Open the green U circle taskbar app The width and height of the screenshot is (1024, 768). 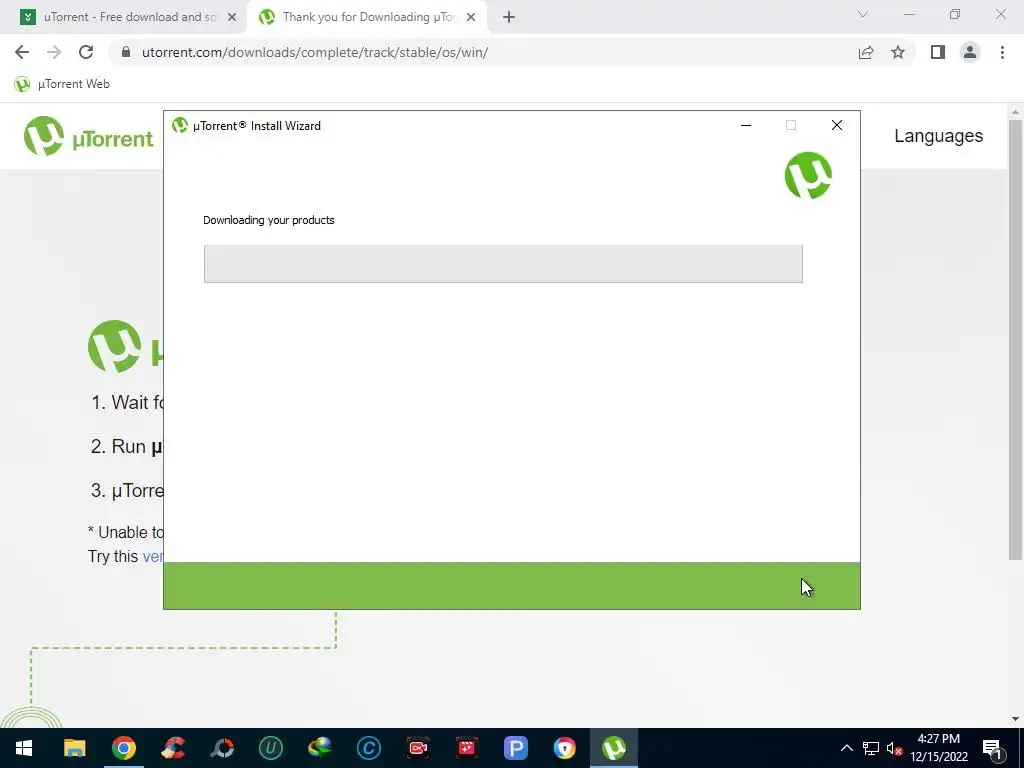pyautogui.click(x=270, y=748)
